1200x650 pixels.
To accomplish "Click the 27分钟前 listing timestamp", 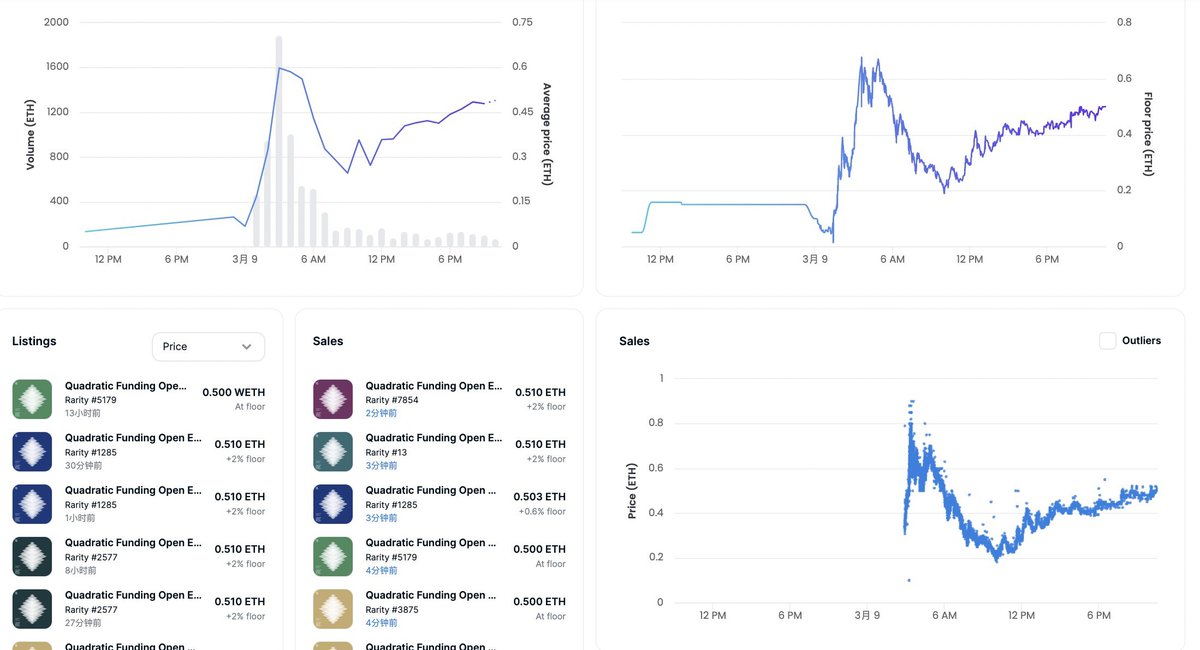I will 83,623.
